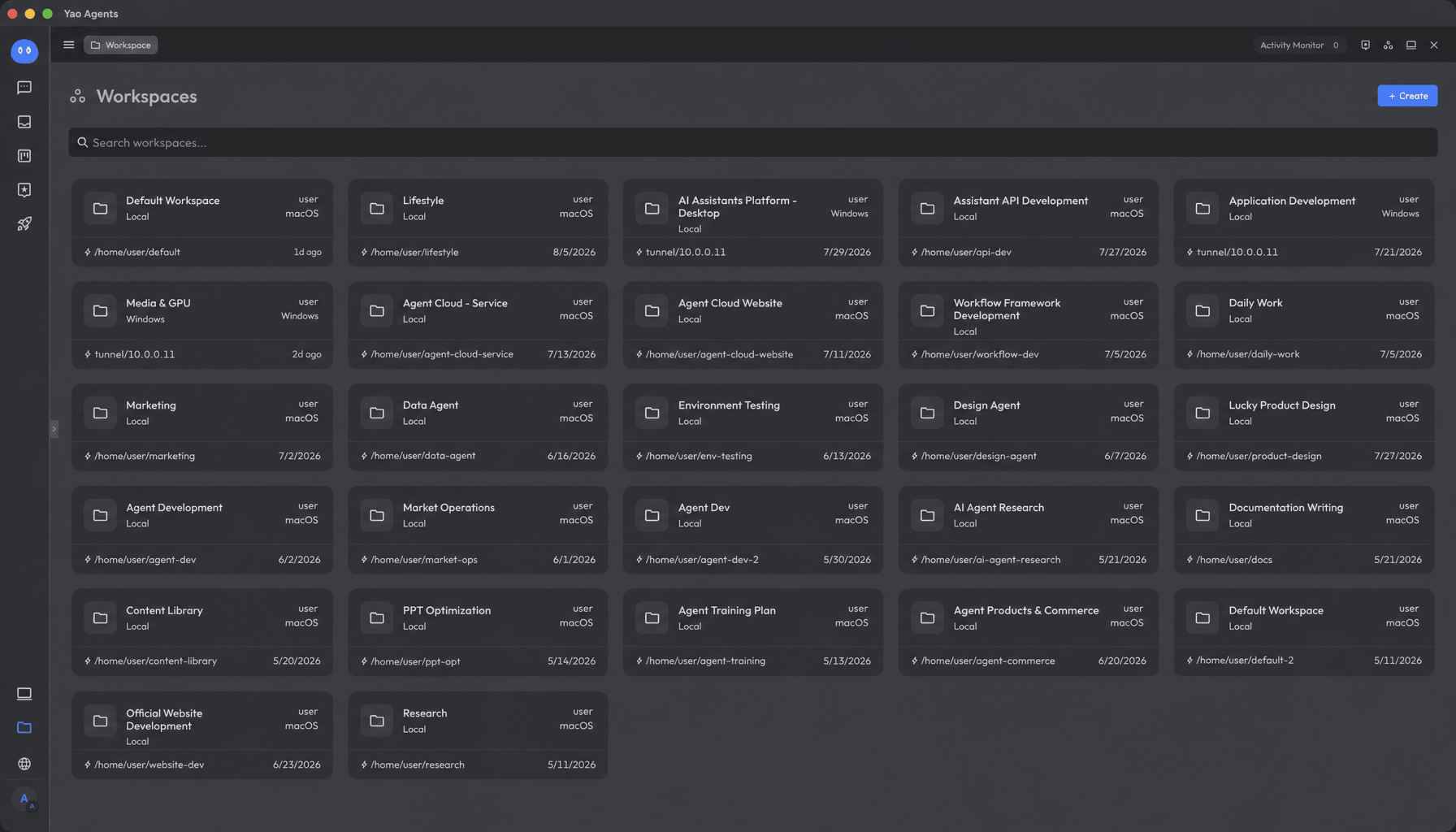The height and width of the screenshot is (832, 1456).
Task: Open the Activity Monitor
Action: (x=1298, y=45)
